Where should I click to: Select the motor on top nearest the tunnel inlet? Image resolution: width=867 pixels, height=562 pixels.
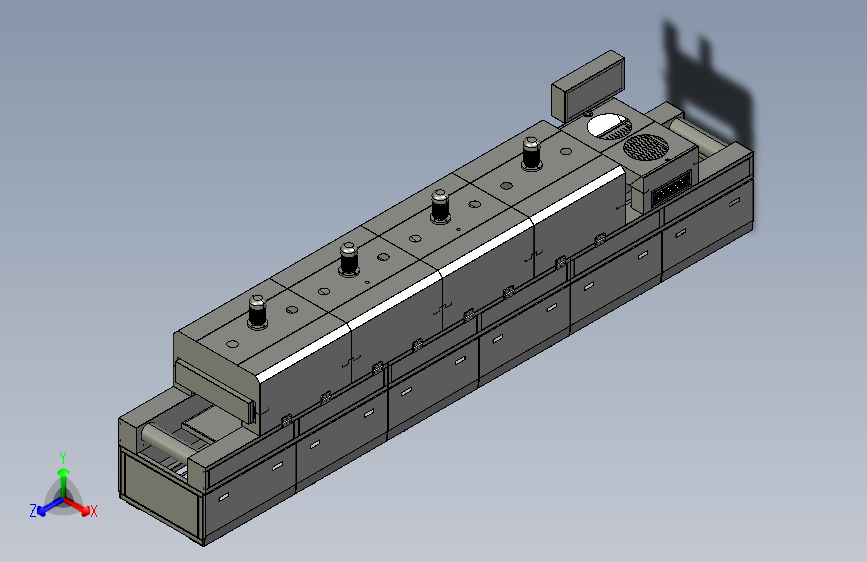(257, 313)
